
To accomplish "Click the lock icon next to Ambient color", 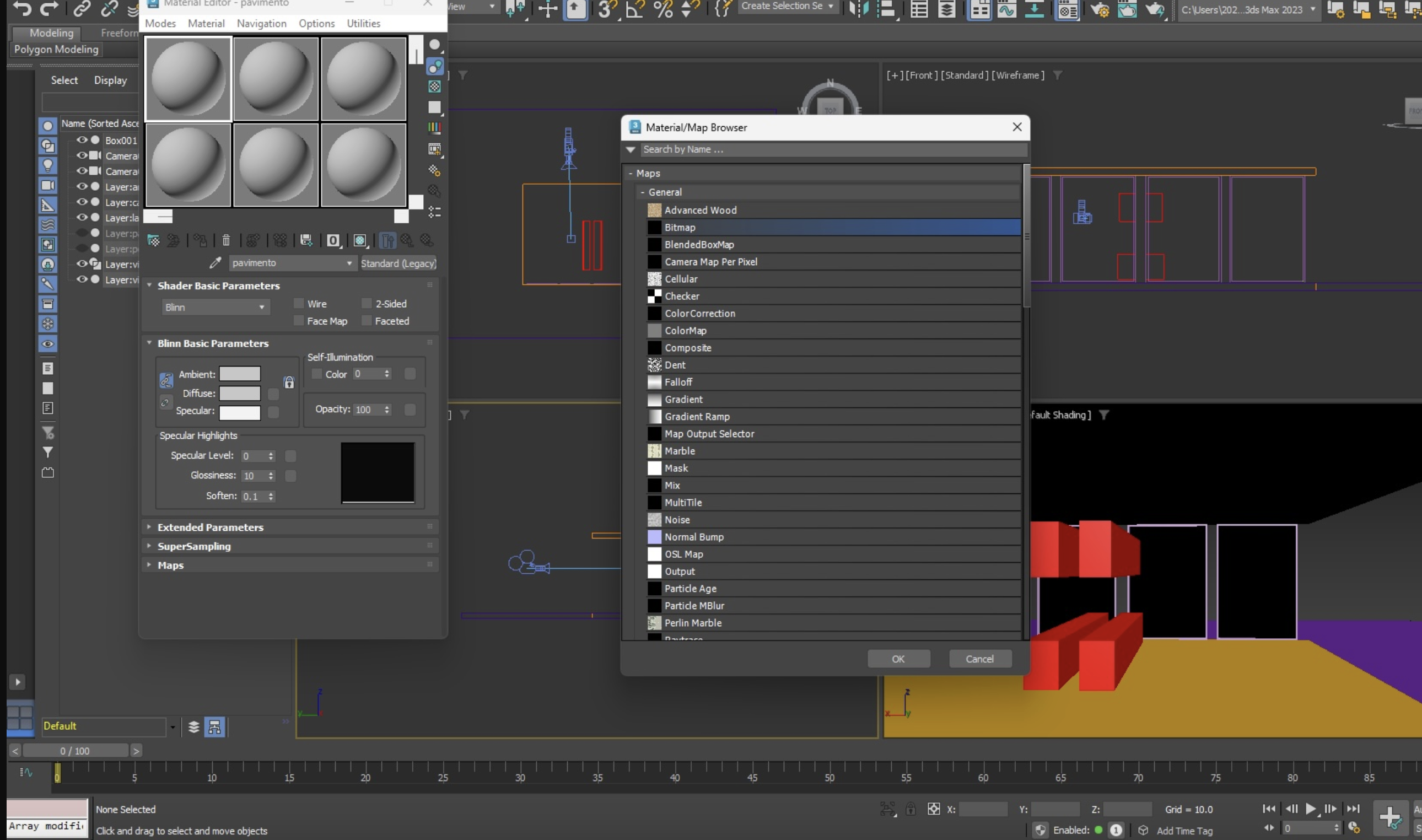I will click(289, 383).
